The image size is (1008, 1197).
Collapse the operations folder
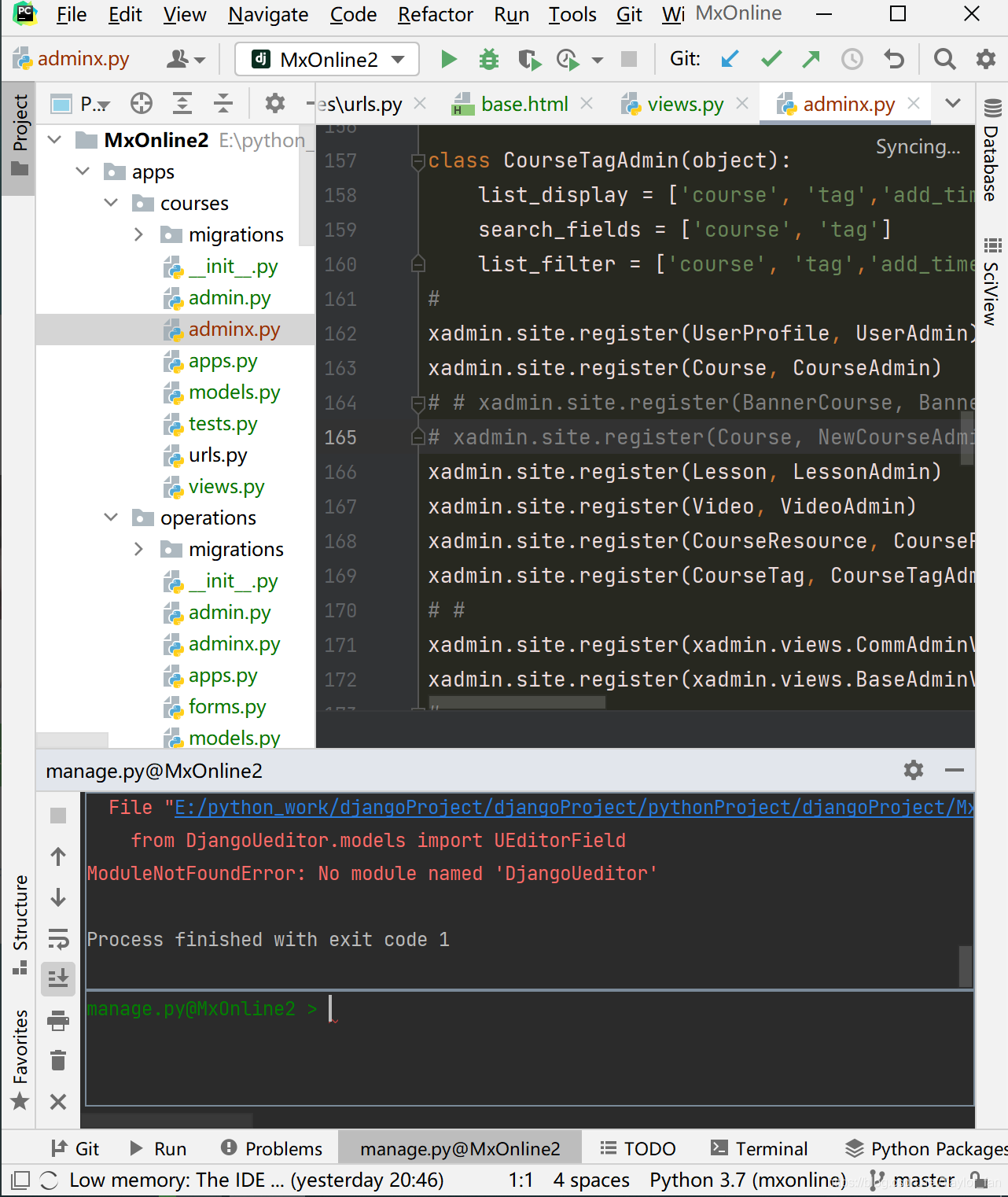[x=112, y=517]
